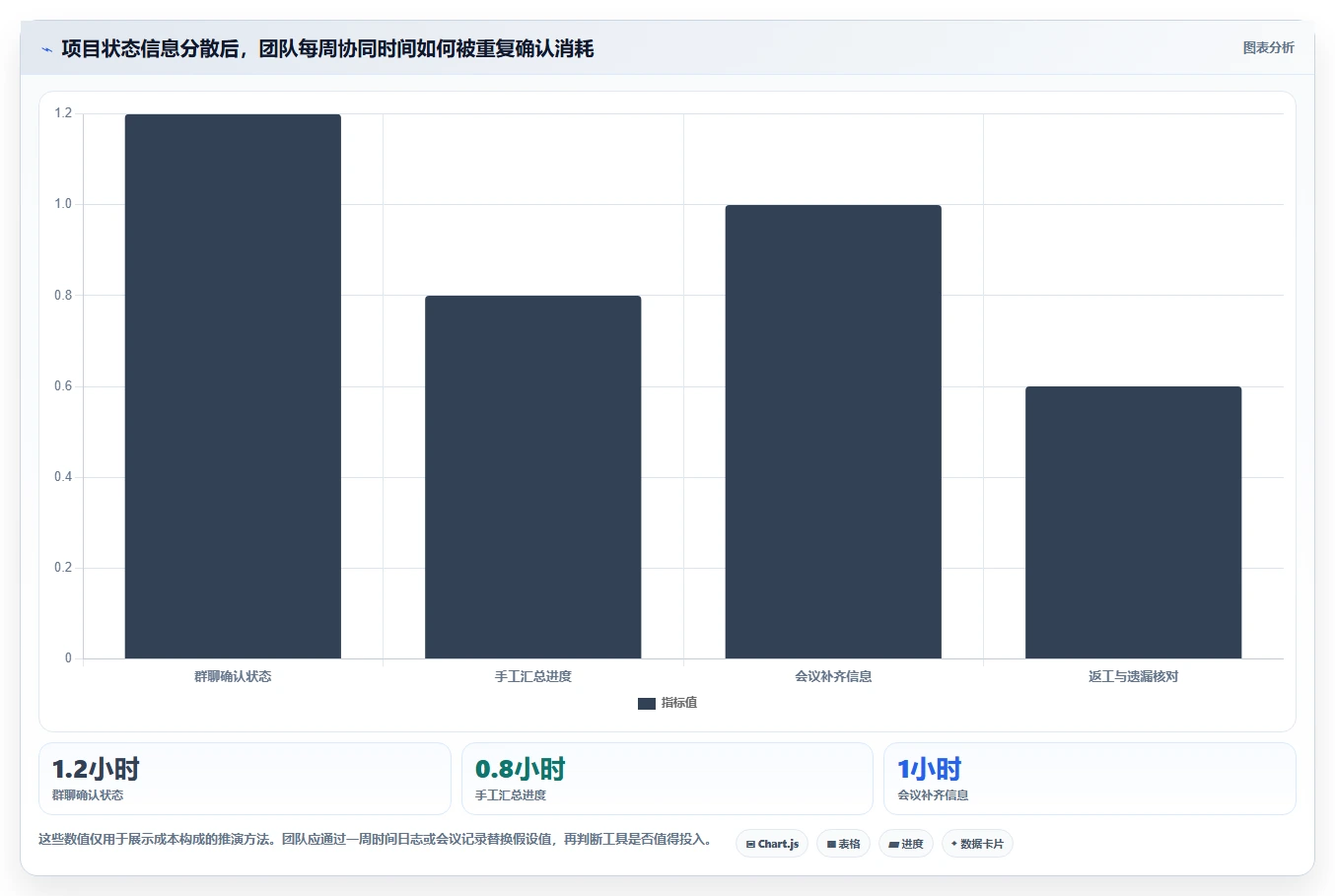This screenshot has width=1335, height=896.
Task: Select the Chart.js tag chip
Action: pos(772,844)
